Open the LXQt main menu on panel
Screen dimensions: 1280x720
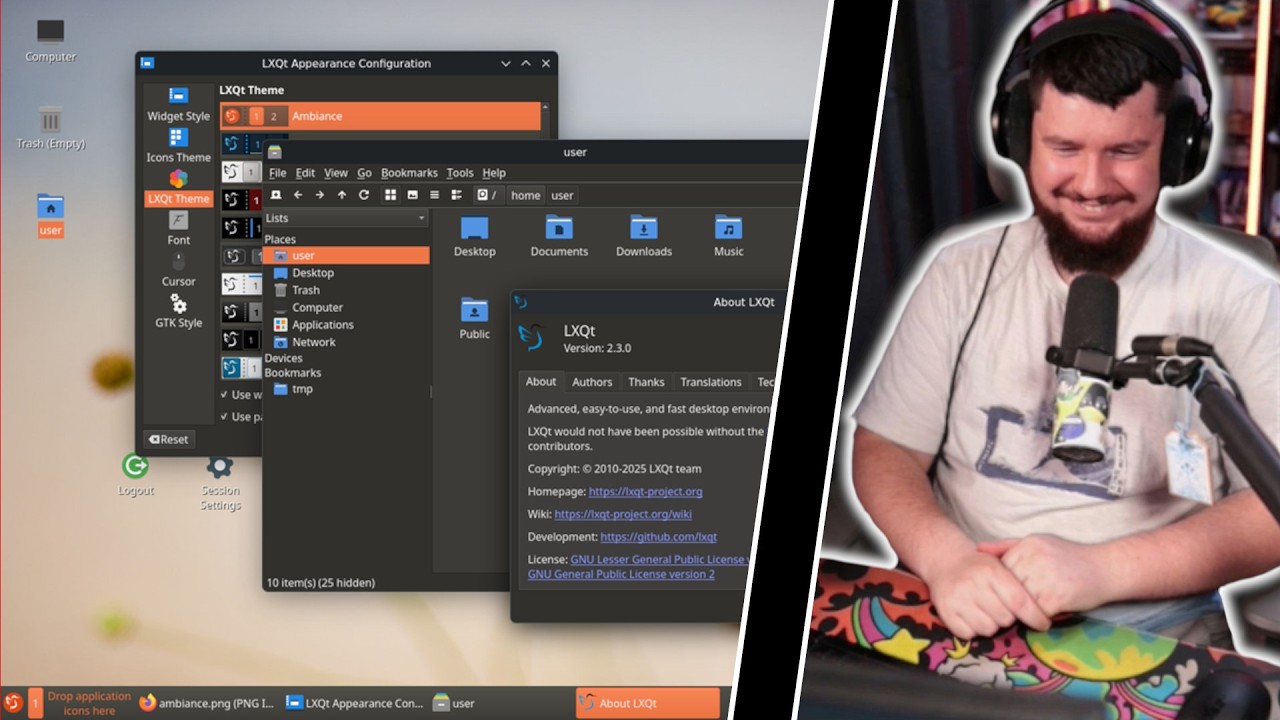click(13, 703)
